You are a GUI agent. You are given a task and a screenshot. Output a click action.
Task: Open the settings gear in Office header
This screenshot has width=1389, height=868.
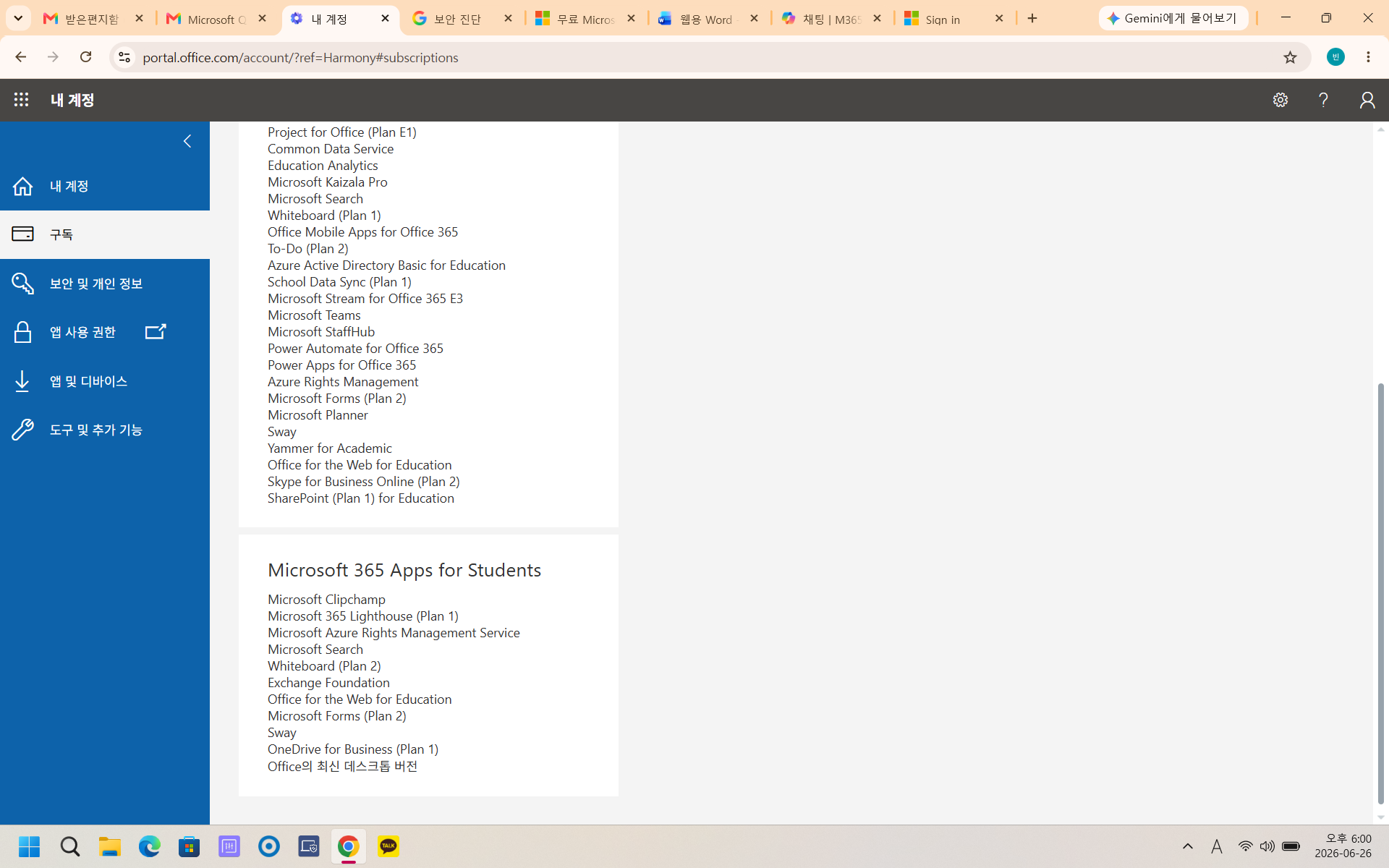tap(1280, 100)
